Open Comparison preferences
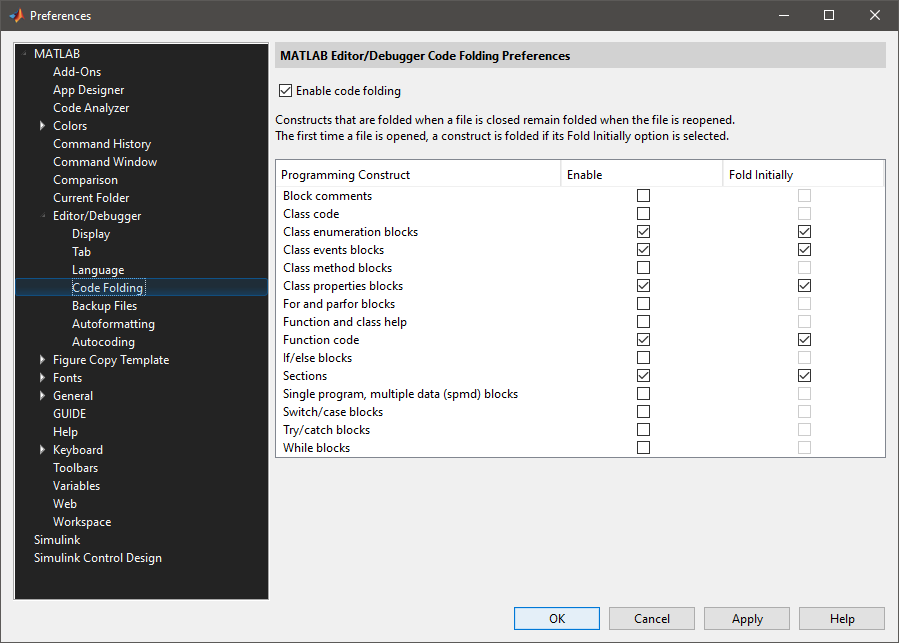Viewport: 899px width, 643px height. pos(85,180)
